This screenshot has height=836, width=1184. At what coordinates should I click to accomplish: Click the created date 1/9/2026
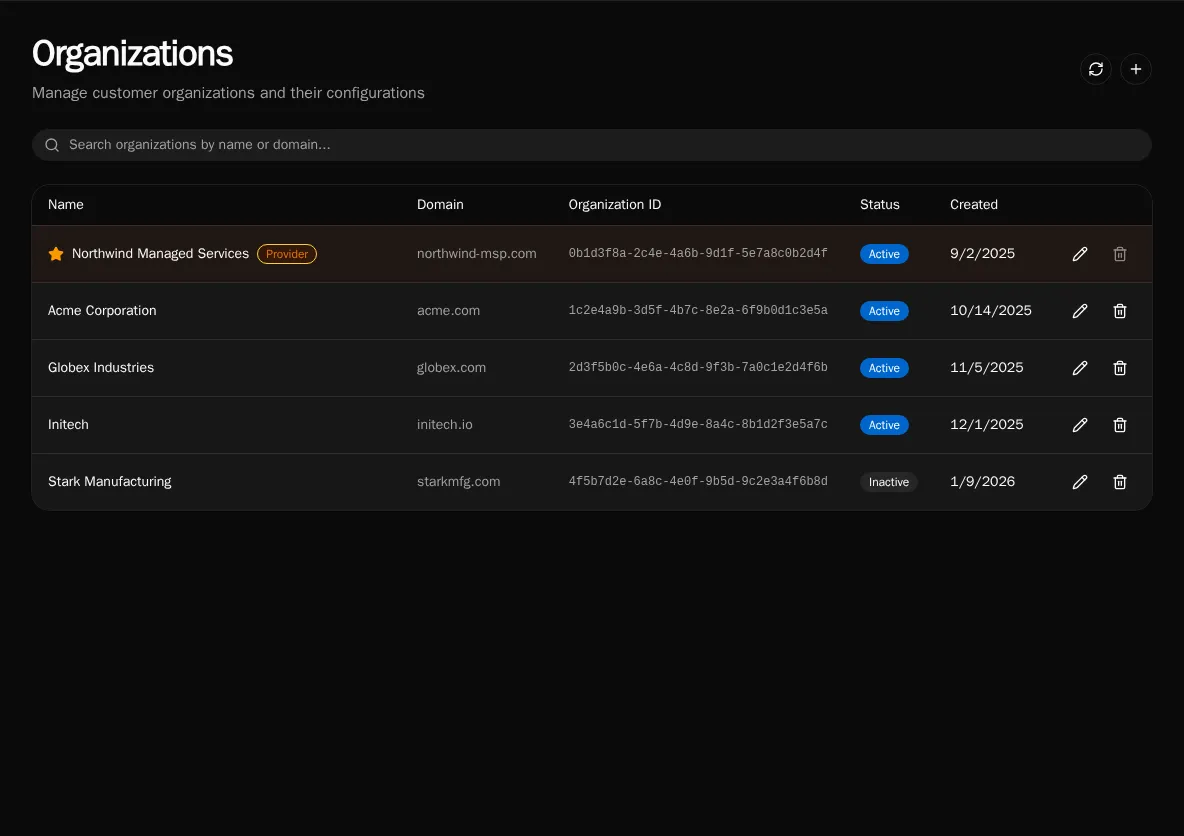(982, 482)
